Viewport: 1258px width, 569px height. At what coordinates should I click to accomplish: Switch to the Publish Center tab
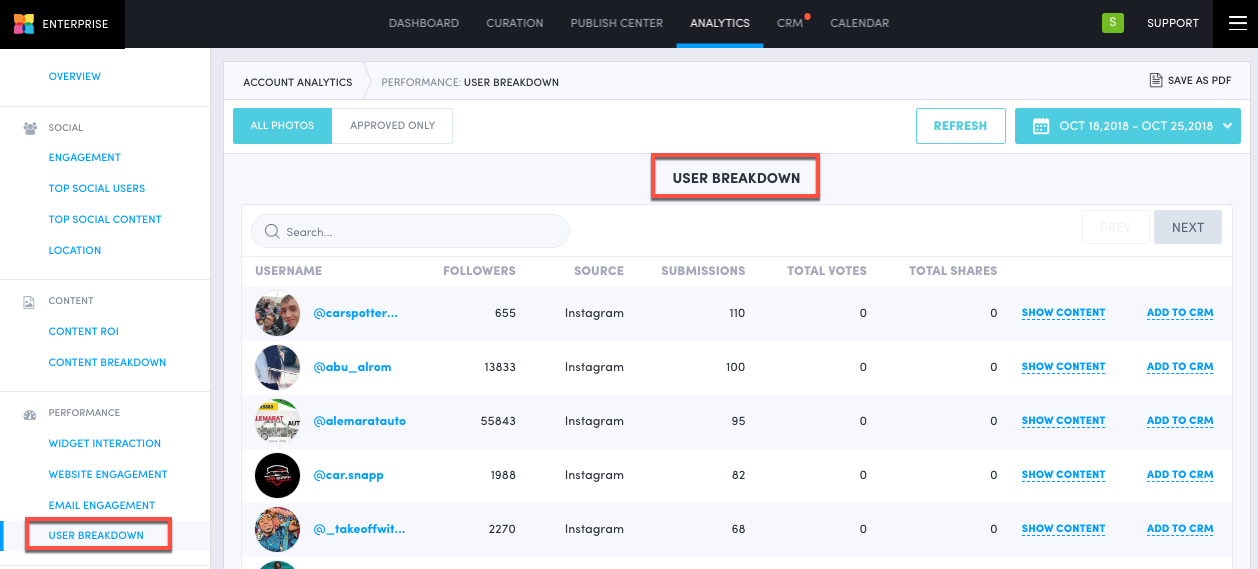tap(616, 23)
